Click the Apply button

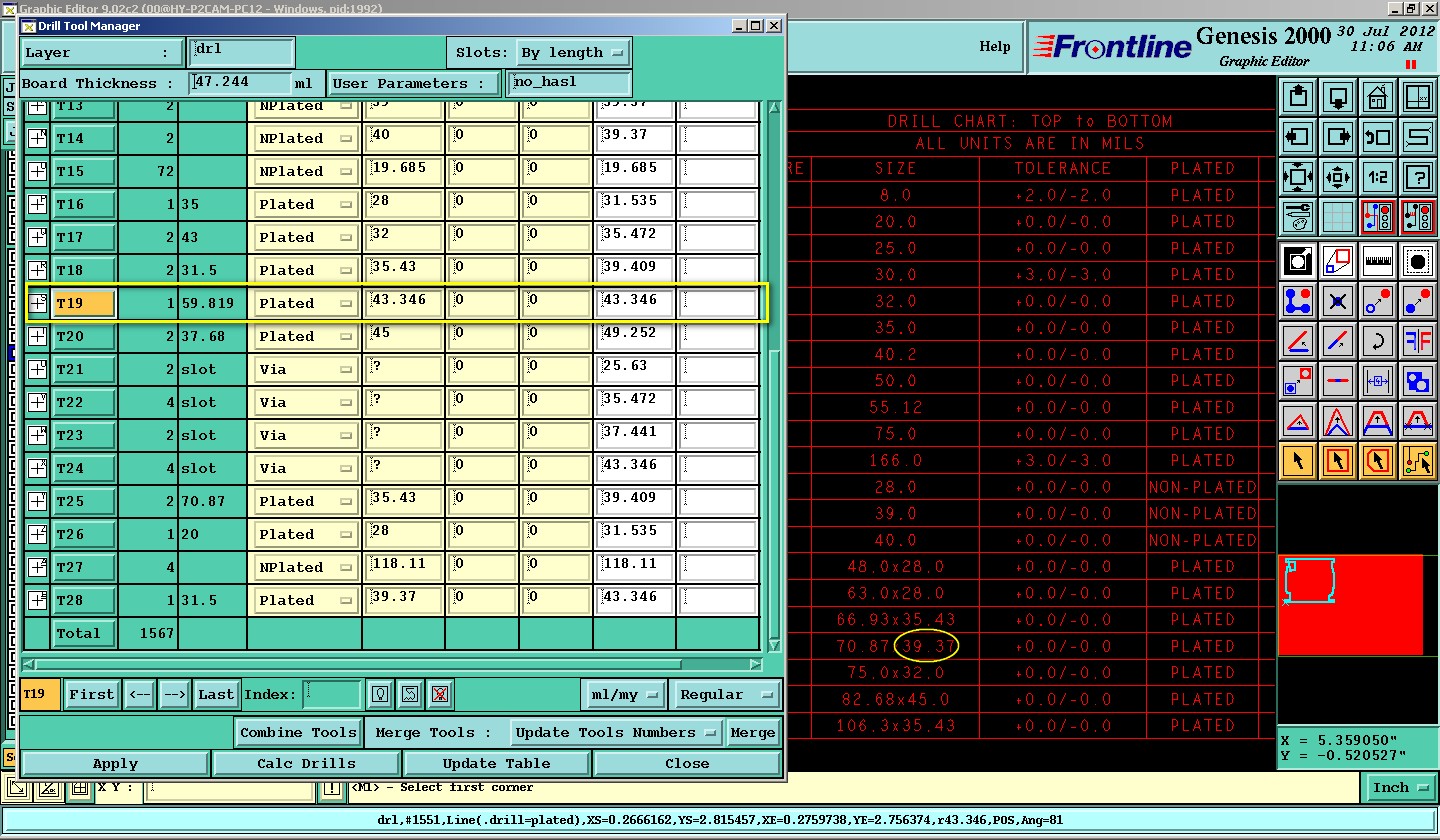pos(115,763)
